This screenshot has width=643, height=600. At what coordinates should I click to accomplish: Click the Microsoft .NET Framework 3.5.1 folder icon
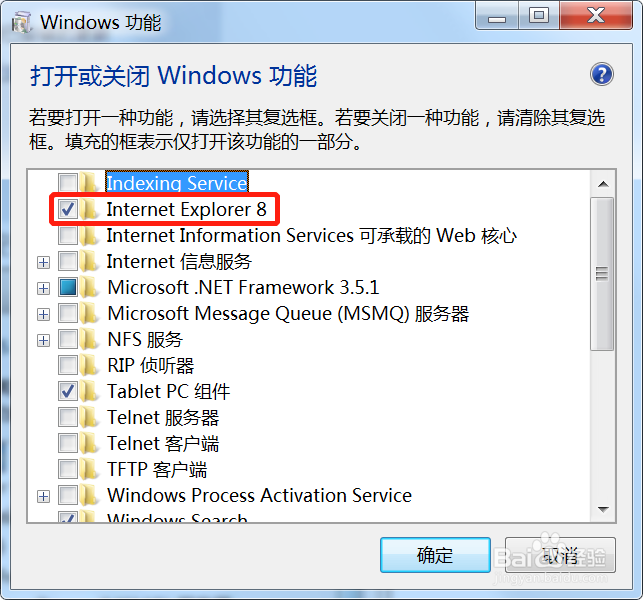coord(88,287)
